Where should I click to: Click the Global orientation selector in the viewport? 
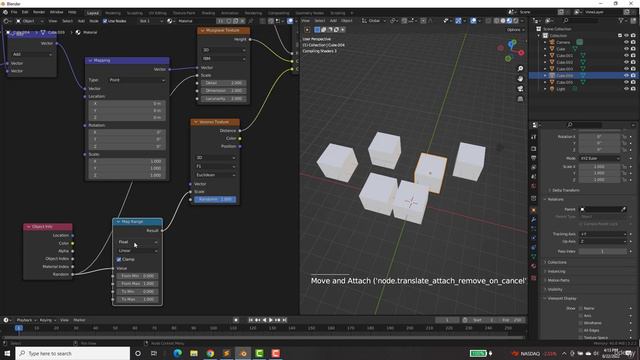point(373,21)
